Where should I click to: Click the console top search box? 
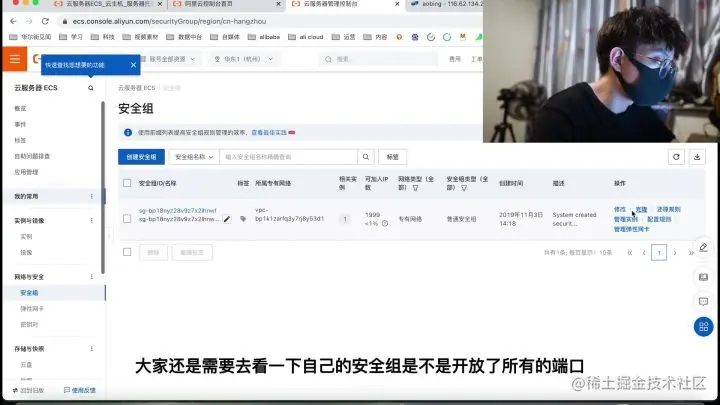pyautogui.click(x=379, y=59)
